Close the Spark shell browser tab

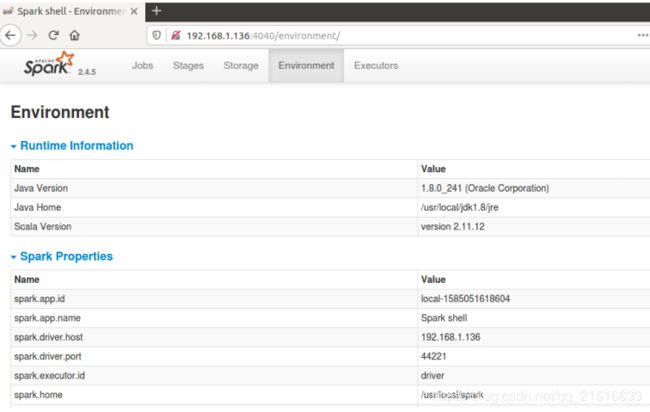click(134, 11)
